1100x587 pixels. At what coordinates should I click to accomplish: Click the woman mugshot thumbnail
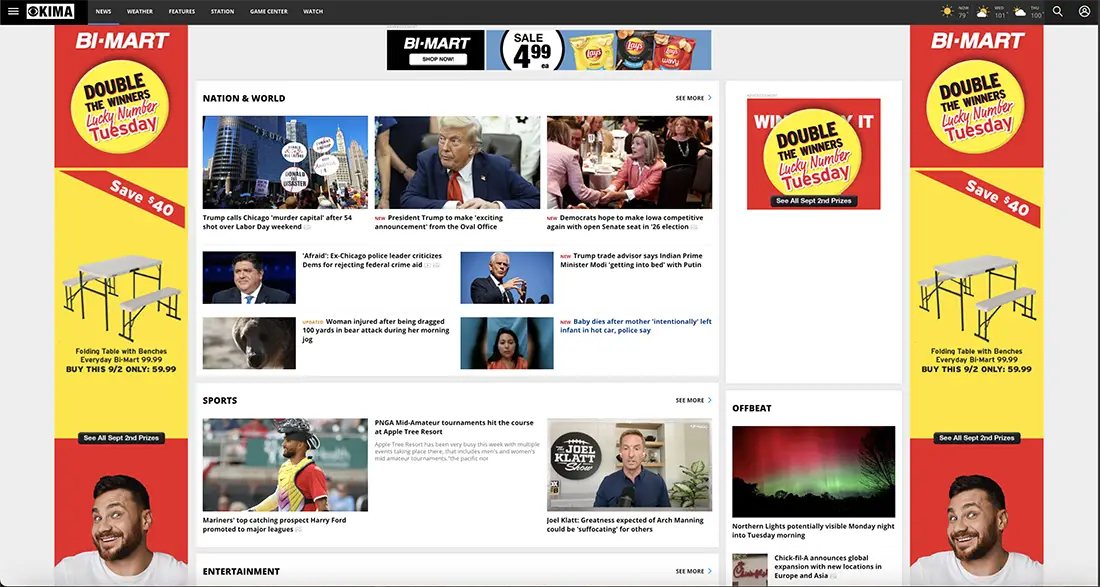coord(507,343)
